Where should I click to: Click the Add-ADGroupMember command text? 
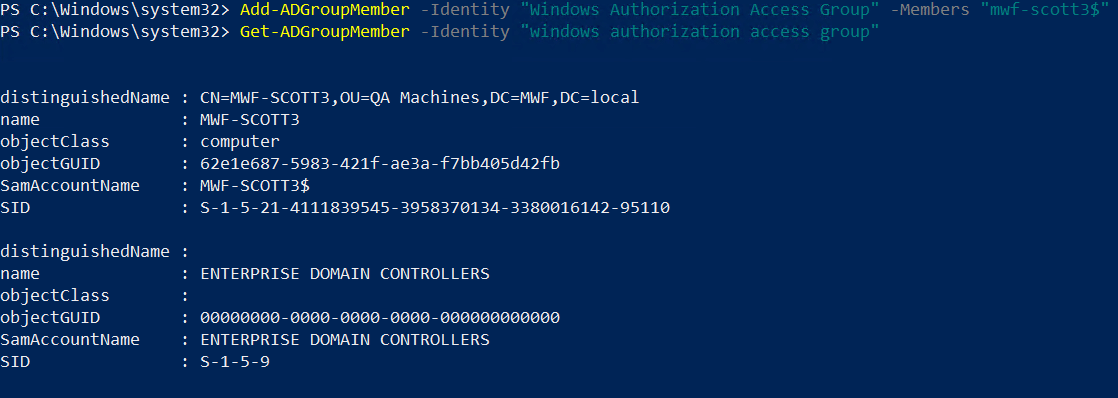tap(324, 10)
